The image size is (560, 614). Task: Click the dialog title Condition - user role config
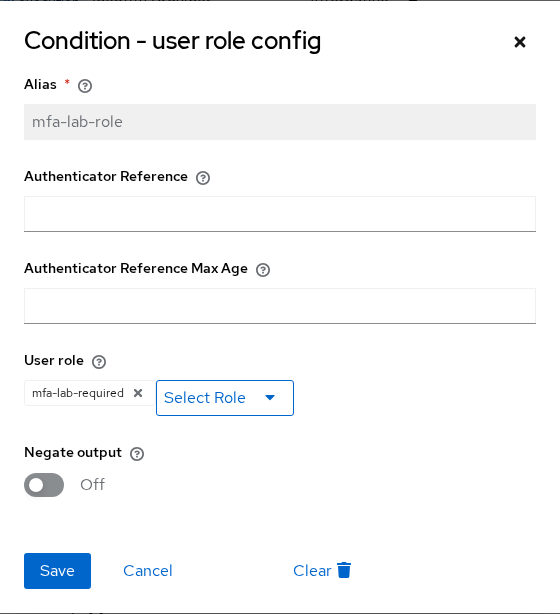point(173,41)
